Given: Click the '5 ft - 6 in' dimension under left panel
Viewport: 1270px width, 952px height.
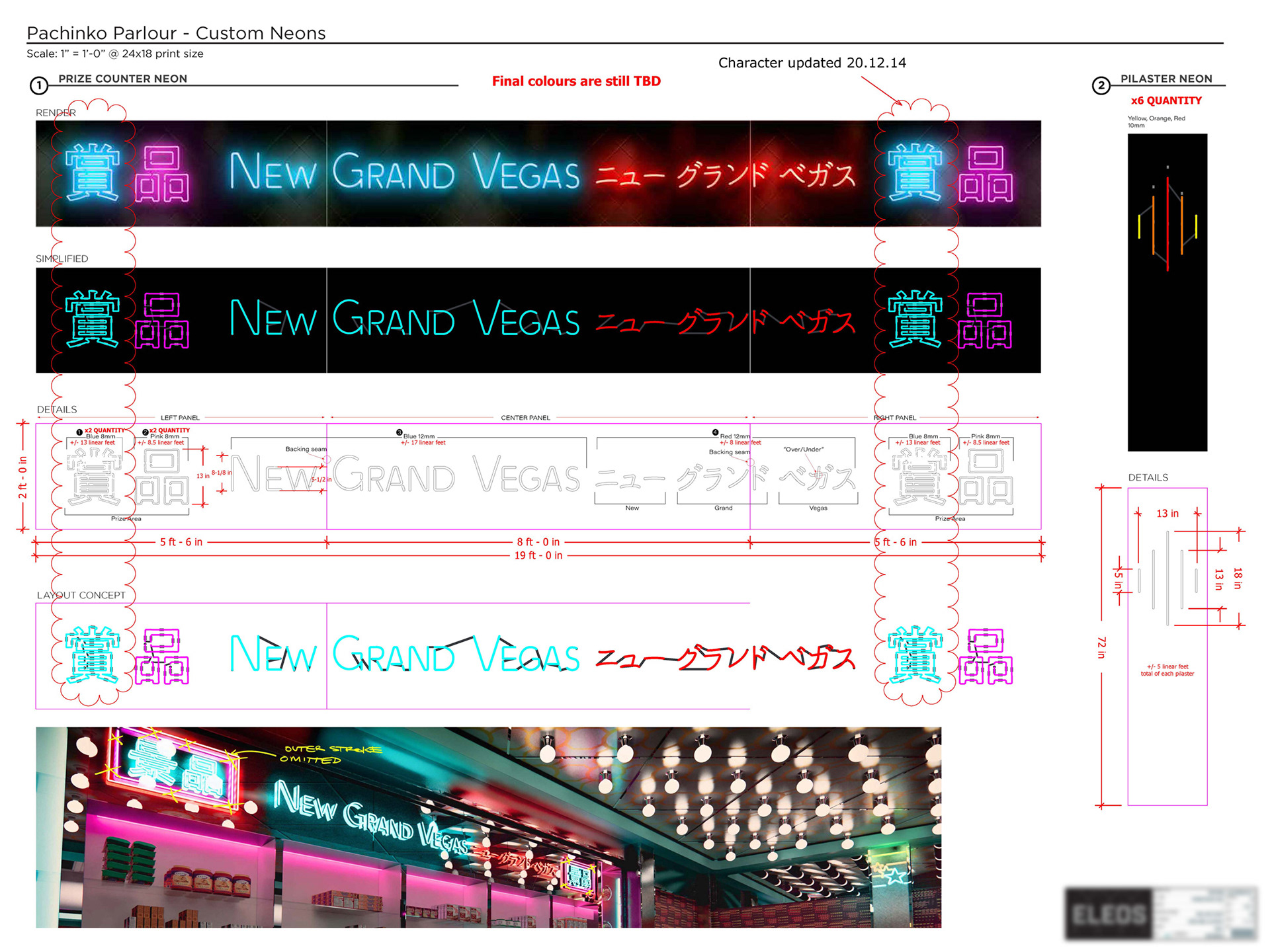Looking at the screenshot, I should click(x=181, y=542).
